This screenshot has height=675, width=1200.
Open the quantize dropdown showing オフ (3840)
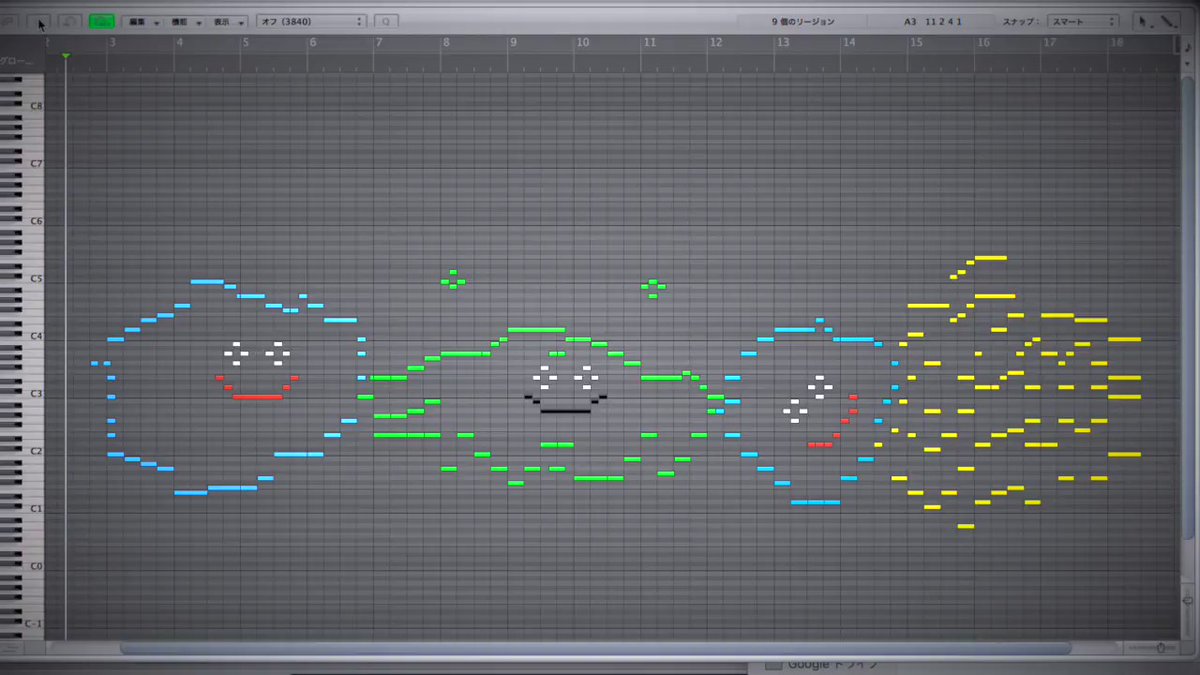click(311, 21)
